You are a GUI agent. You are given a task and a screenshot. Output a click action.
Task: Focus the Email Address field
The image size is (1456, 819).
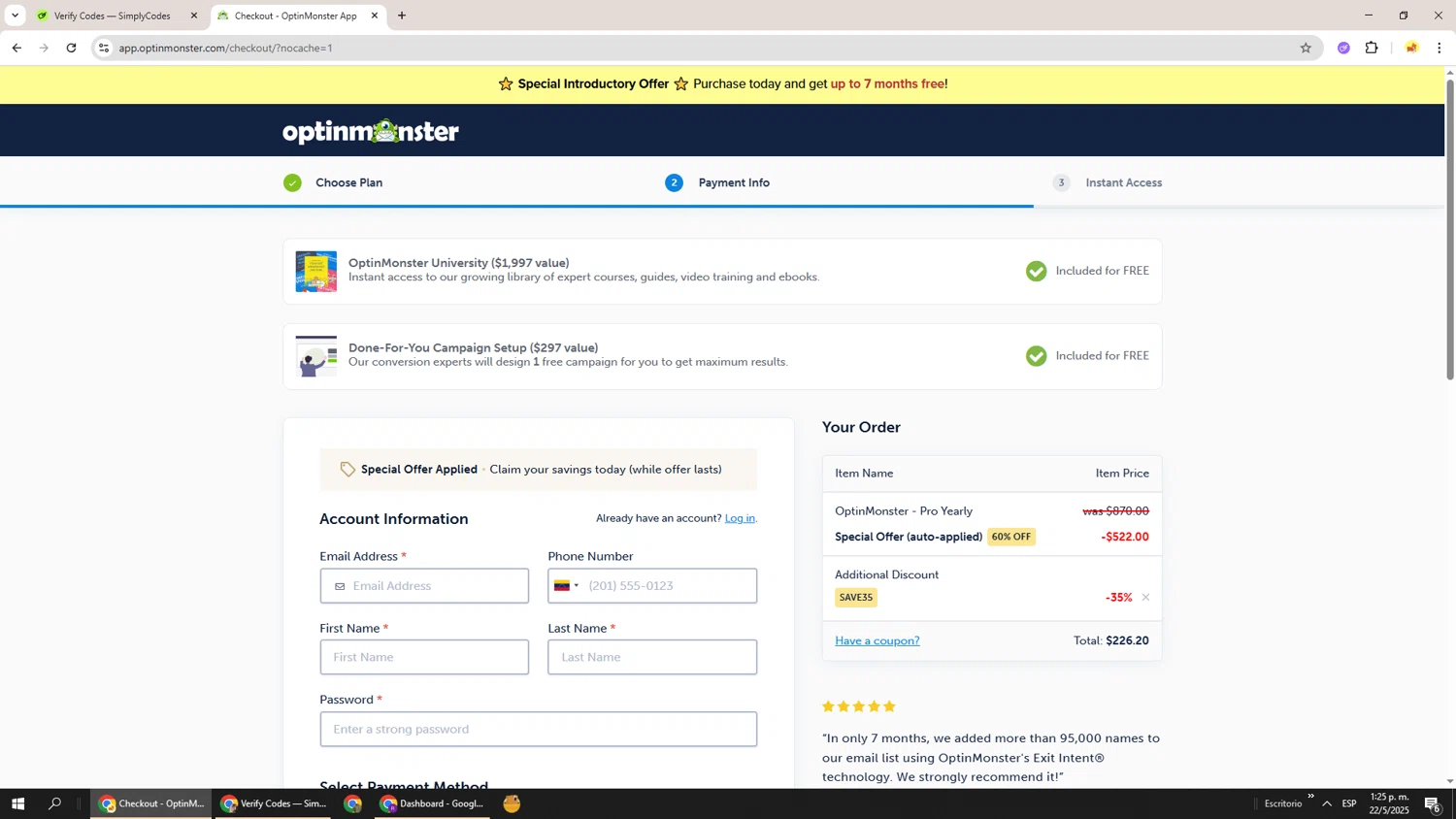coord(424,586)
